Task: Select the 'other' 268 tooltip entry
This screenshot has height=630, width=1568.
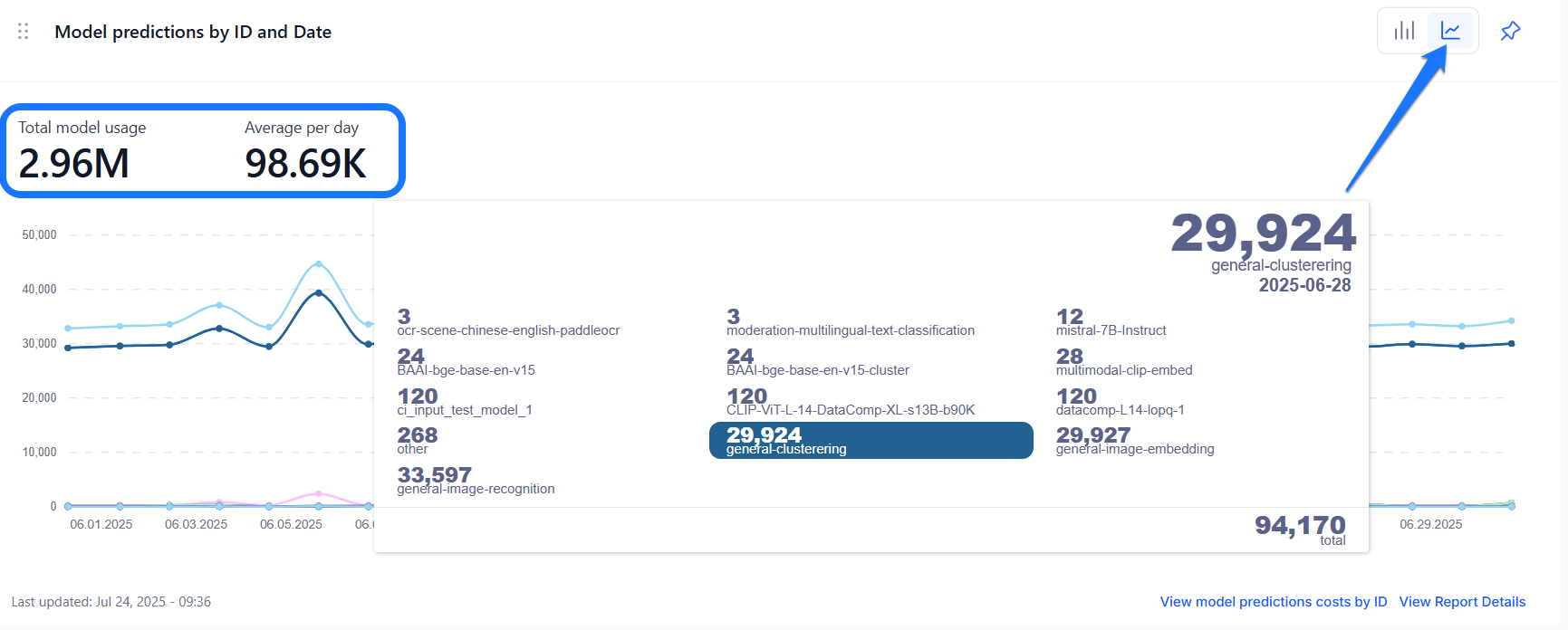Action: 418,441
